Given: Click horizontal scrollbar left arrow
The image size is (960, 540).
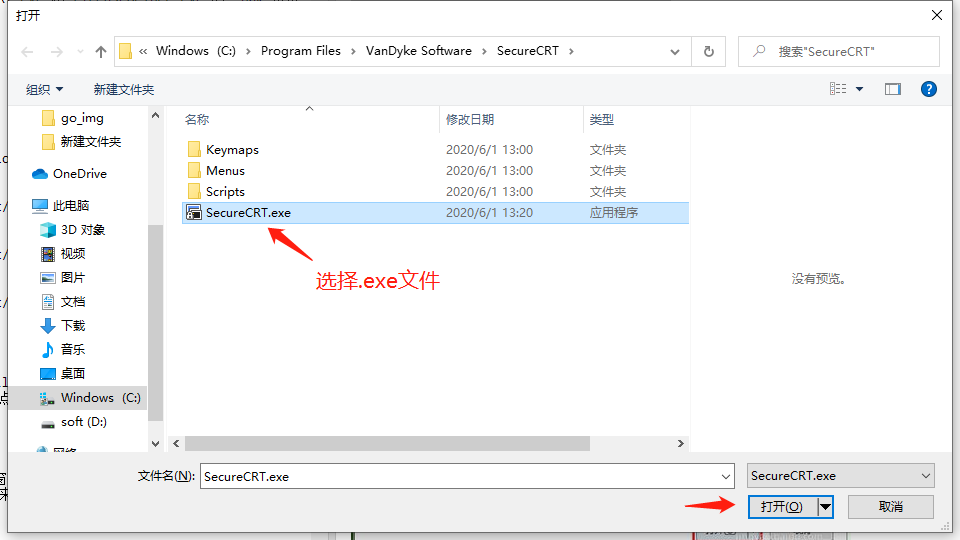Looking at the screenshot, I should click(x=176, y=443).
